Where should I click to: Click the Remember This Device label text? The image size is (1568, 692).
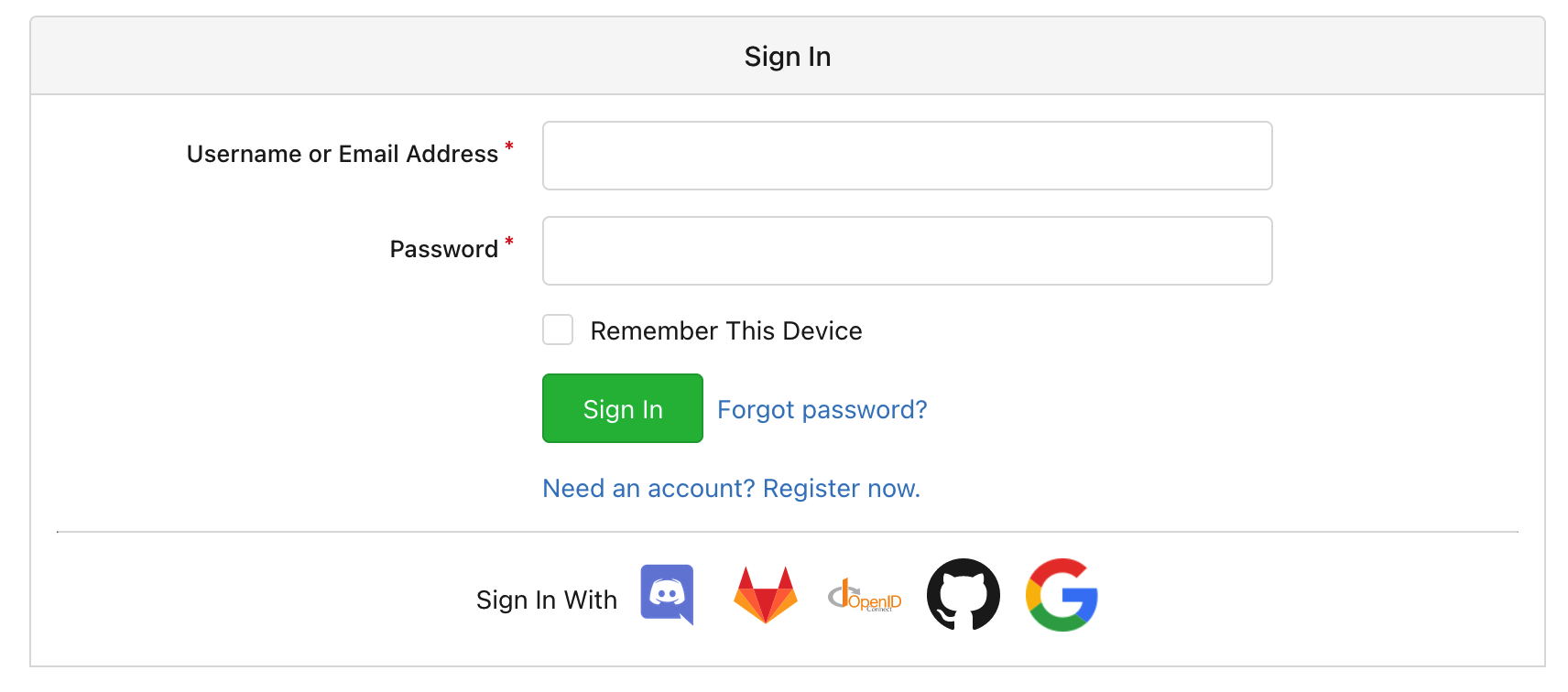725,330
